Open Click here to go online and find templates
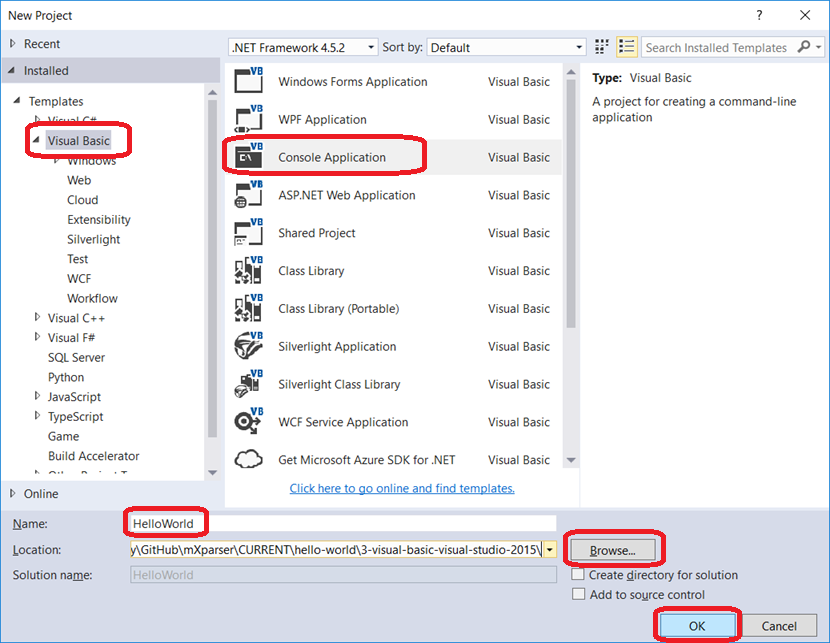Viewport: 830px width, 643px height. point(401,488)
